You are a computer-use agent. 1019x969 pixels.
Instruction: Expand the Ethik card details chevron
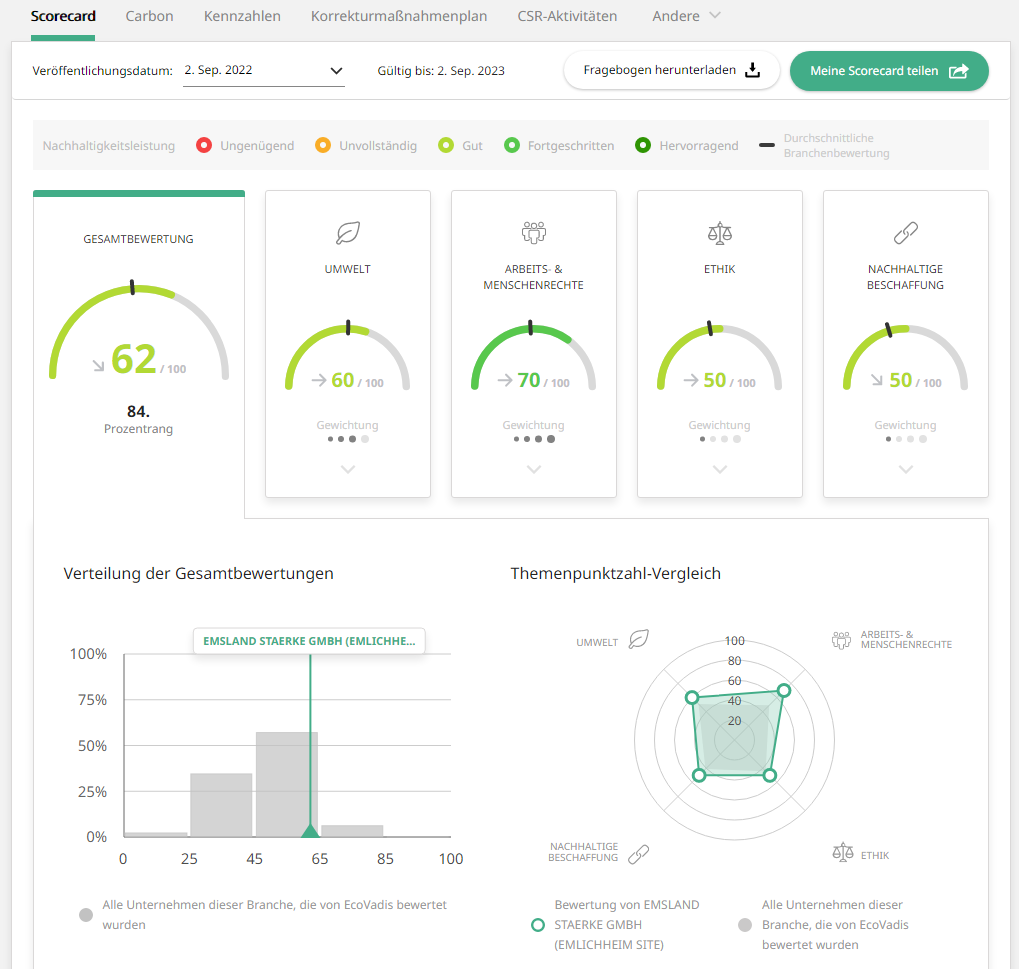719,469
